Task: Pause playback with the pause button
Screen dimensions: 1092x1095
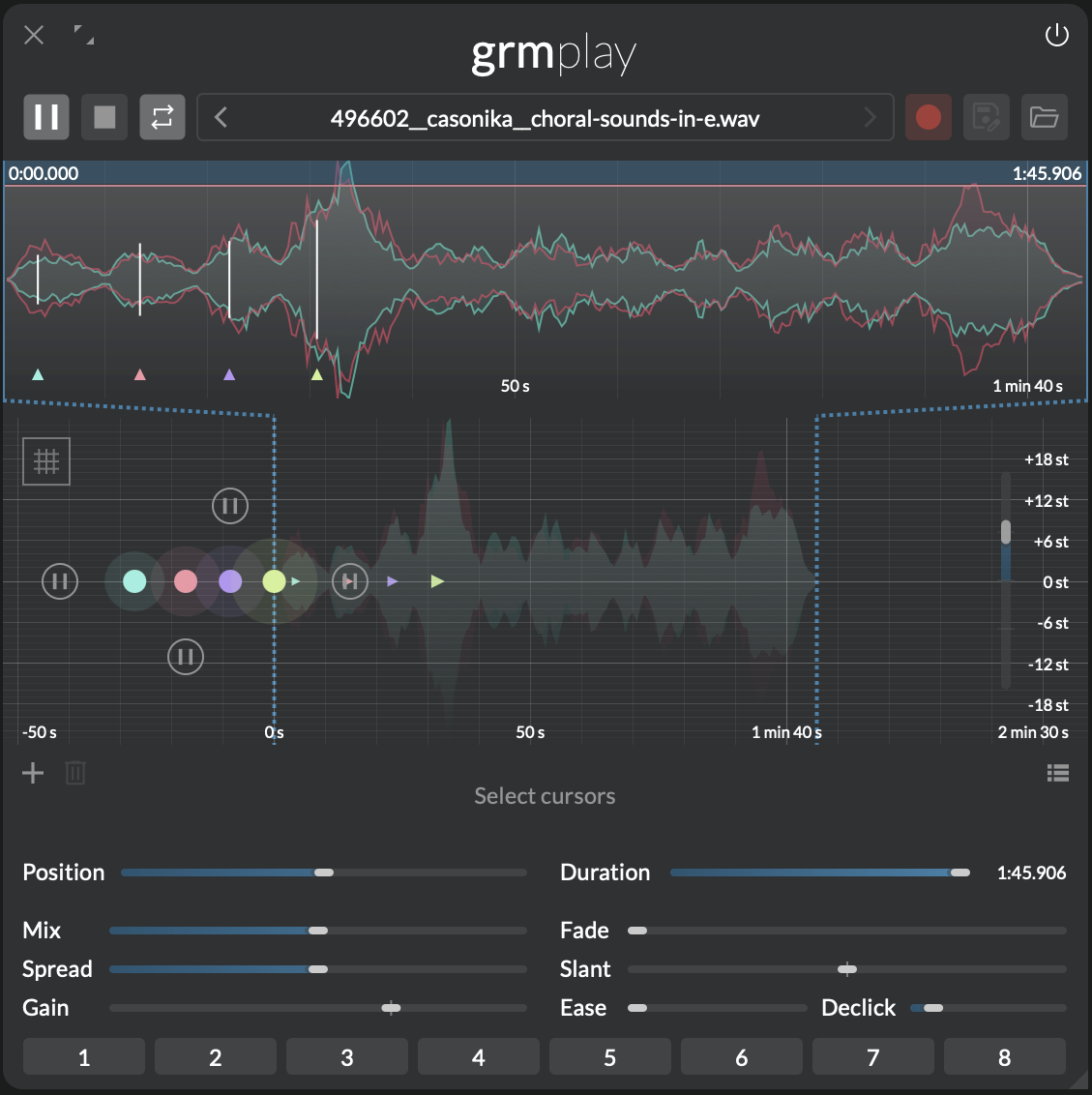Action: pyautogui.click(x=46, y=118)
